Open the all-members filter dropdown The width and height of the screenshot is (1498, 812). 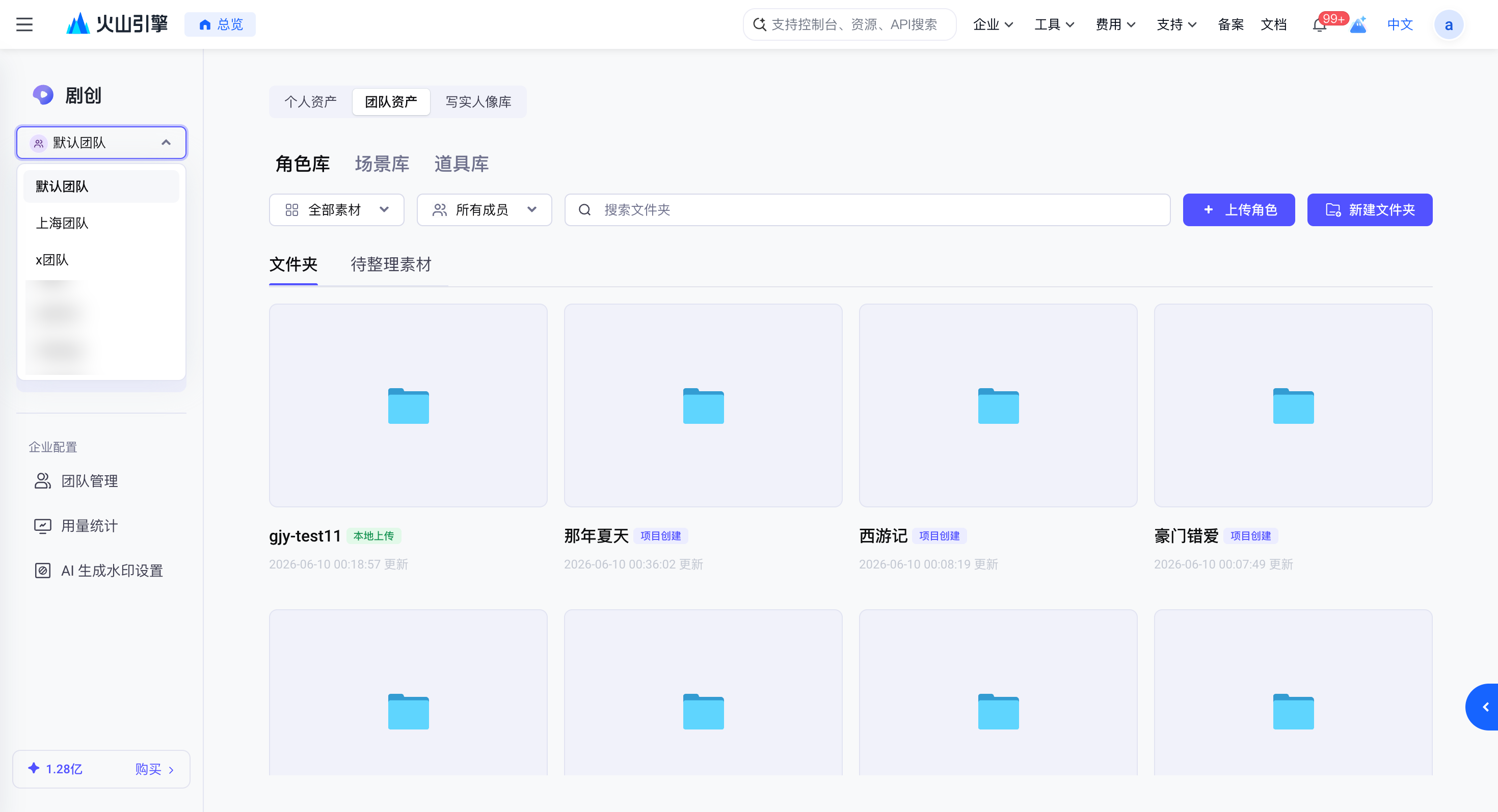tap(485, 210)
